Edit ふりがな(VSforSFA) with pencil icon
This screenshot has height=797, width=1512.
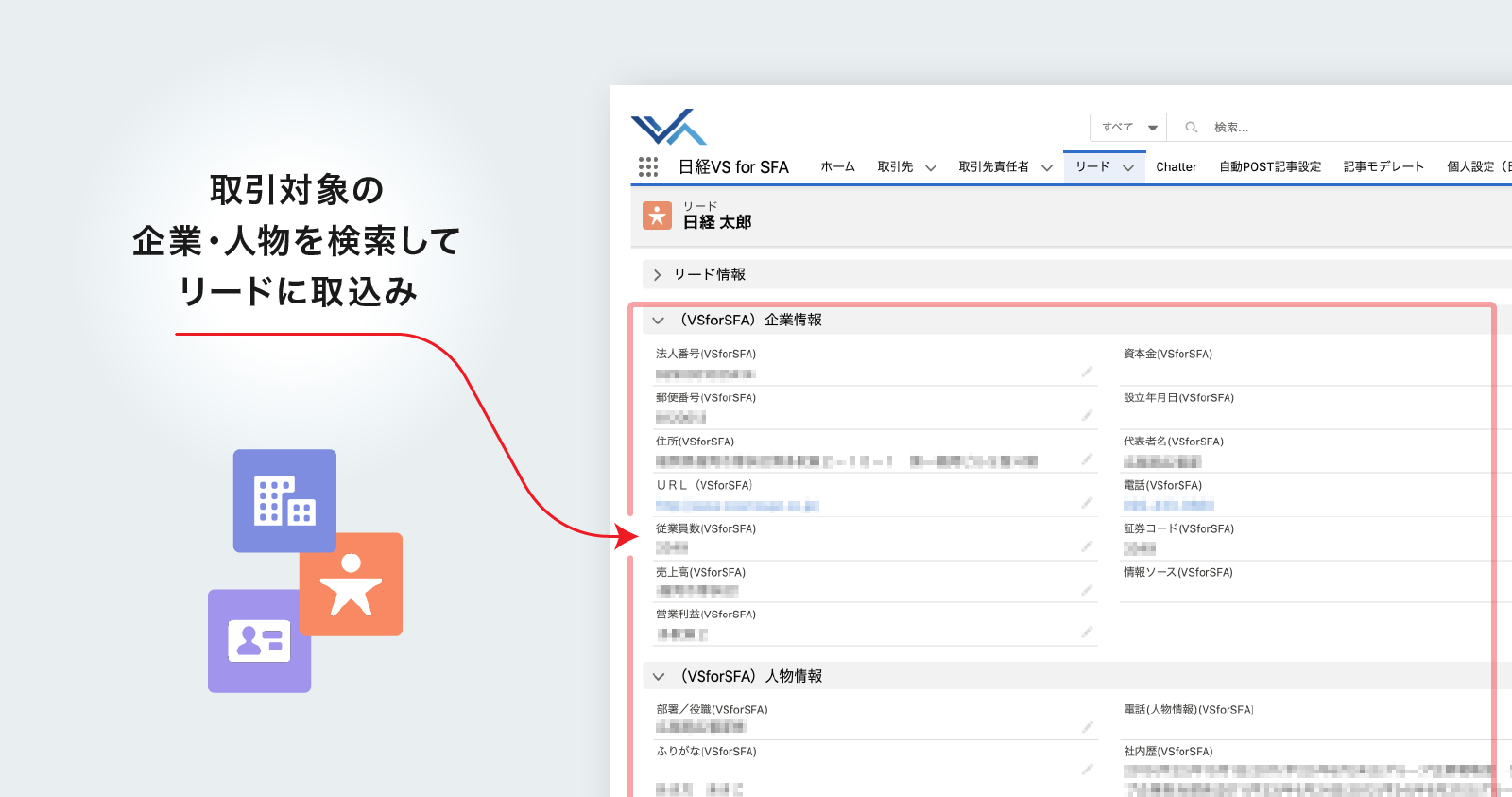[x=1087, y=769]
